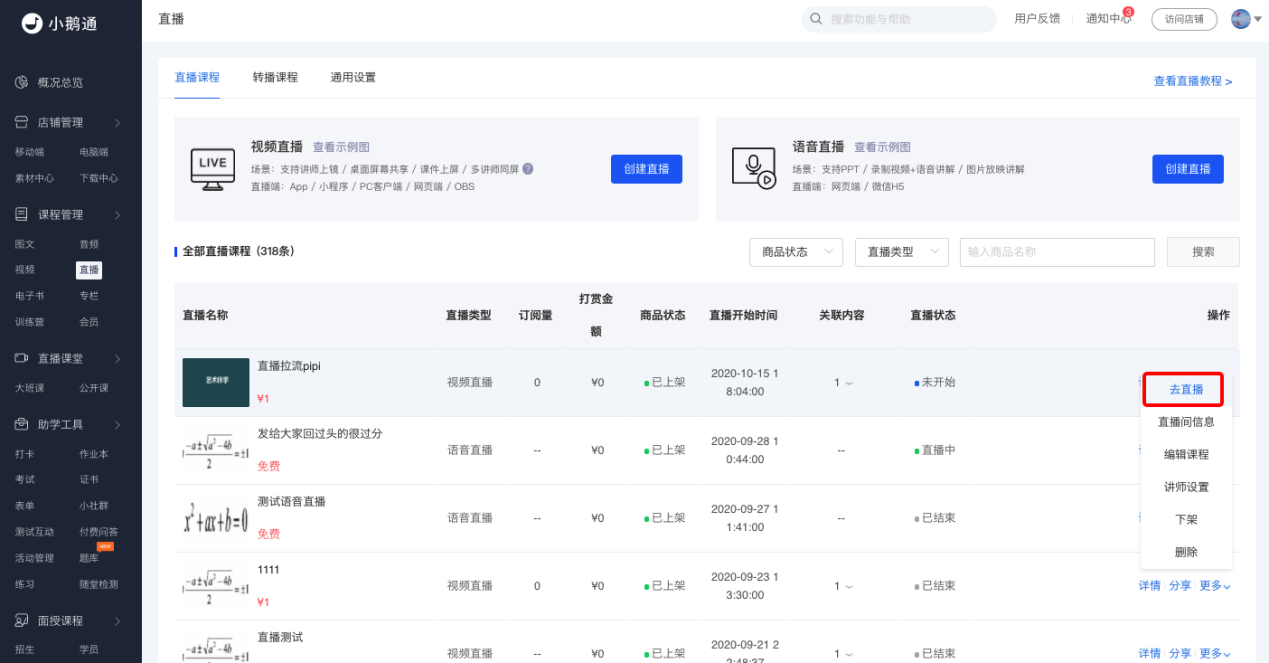Open 查看示例图 link beside 视频直播
Screen dimensions: 1269x663
[341, 147]
